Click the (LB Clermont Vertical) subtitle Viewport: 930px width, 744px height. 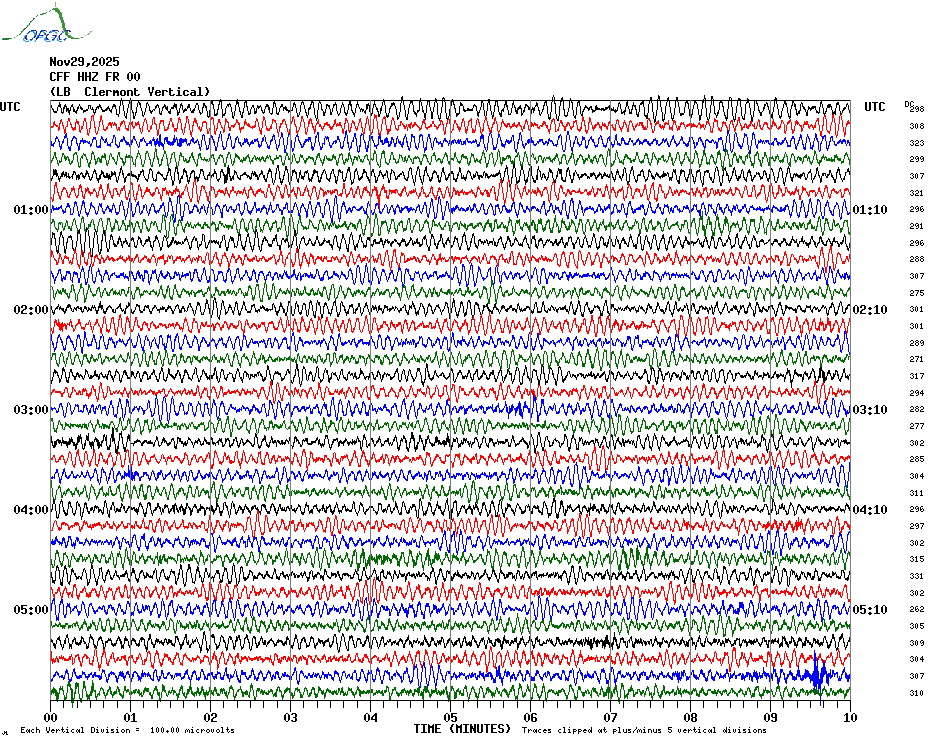[130, 92]
